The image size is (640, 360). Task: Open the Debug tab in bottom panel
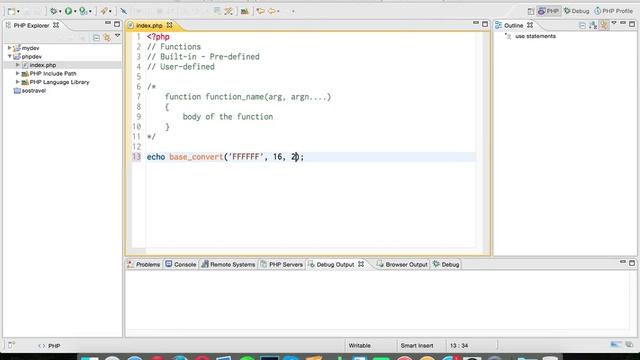click(446, 264)
